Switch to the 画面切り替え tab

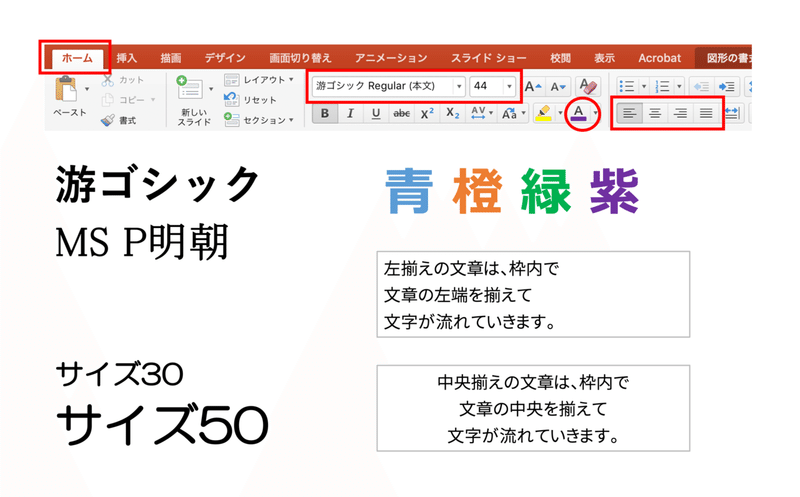[300, 58]
